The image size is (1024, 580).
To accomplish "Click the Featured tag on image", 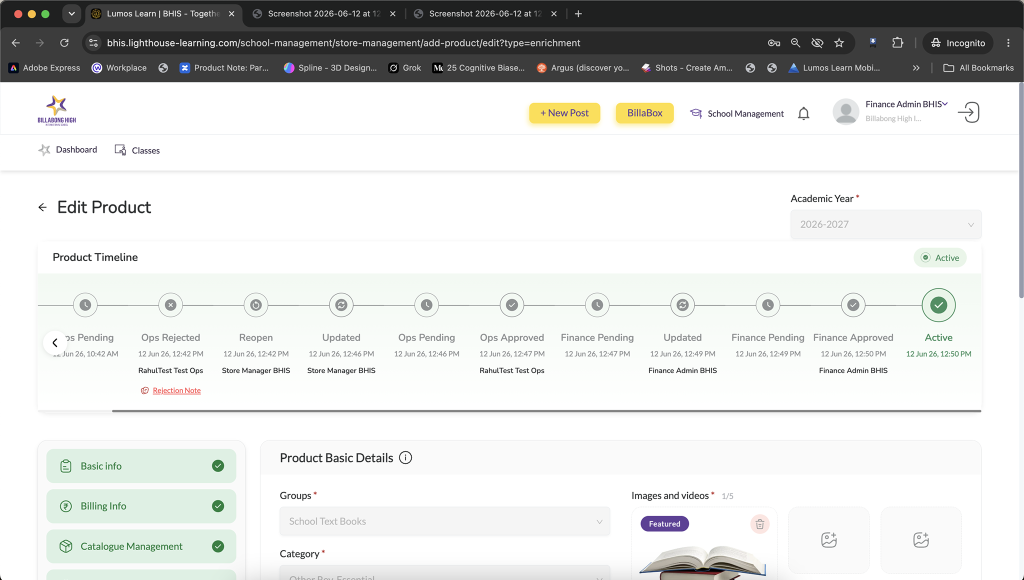I will point(664,524).
